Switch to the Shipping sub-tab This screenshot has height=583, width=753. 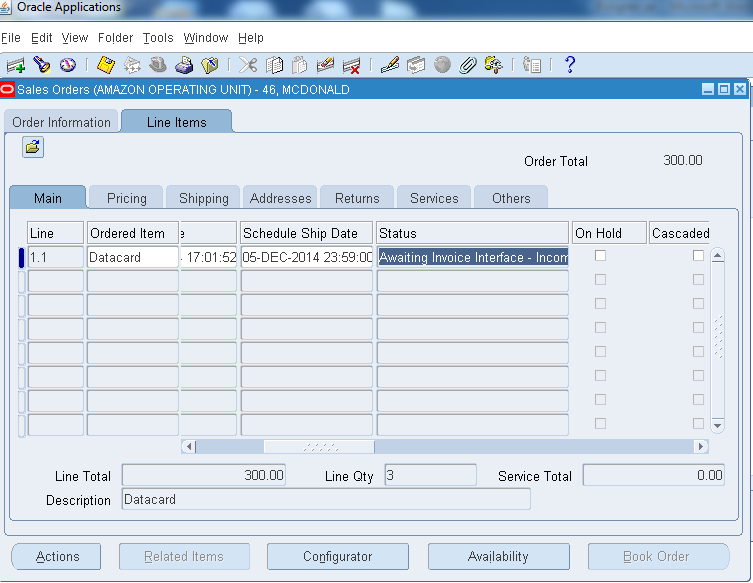204,198
